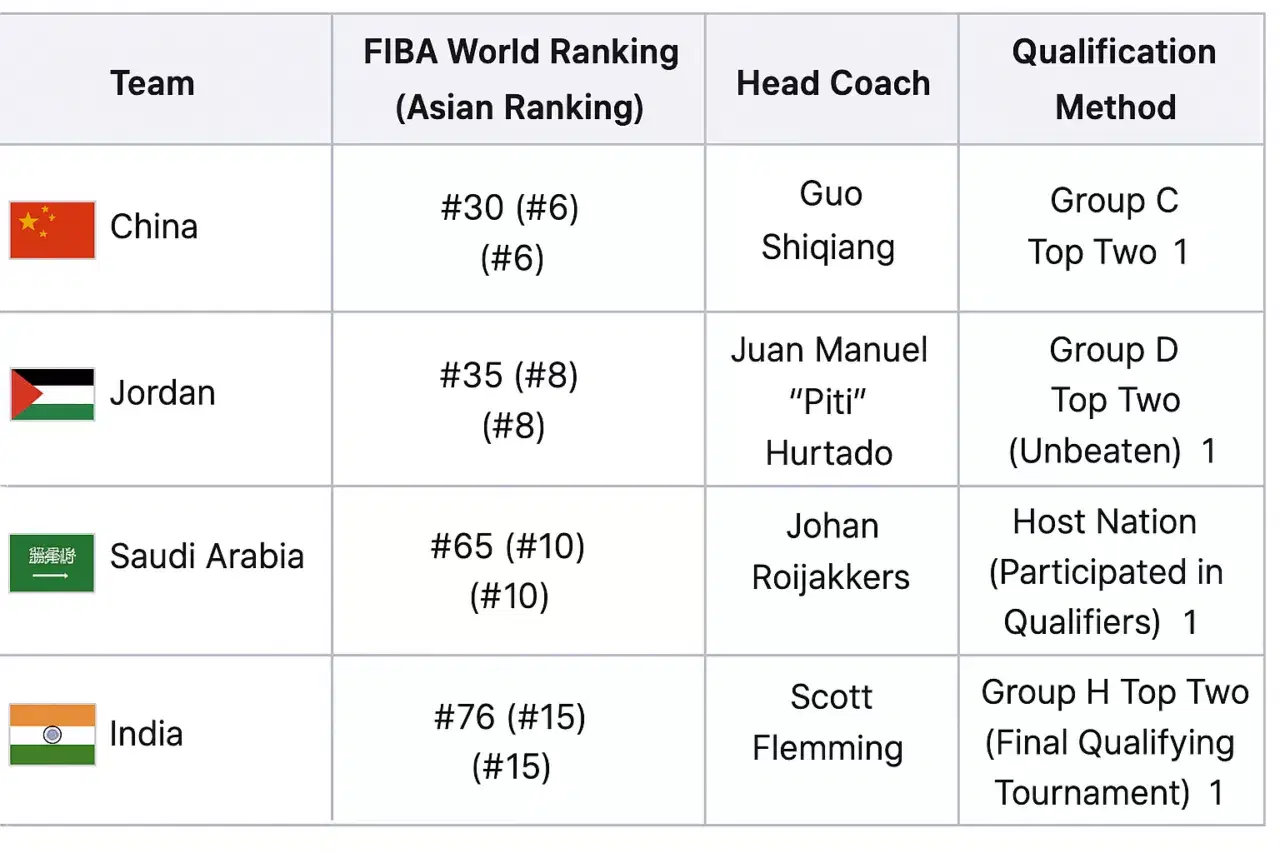Click coach name Juan Manuel Hurtado
The width and height of the screenshot is (1280, 853).
pos(829,401)
